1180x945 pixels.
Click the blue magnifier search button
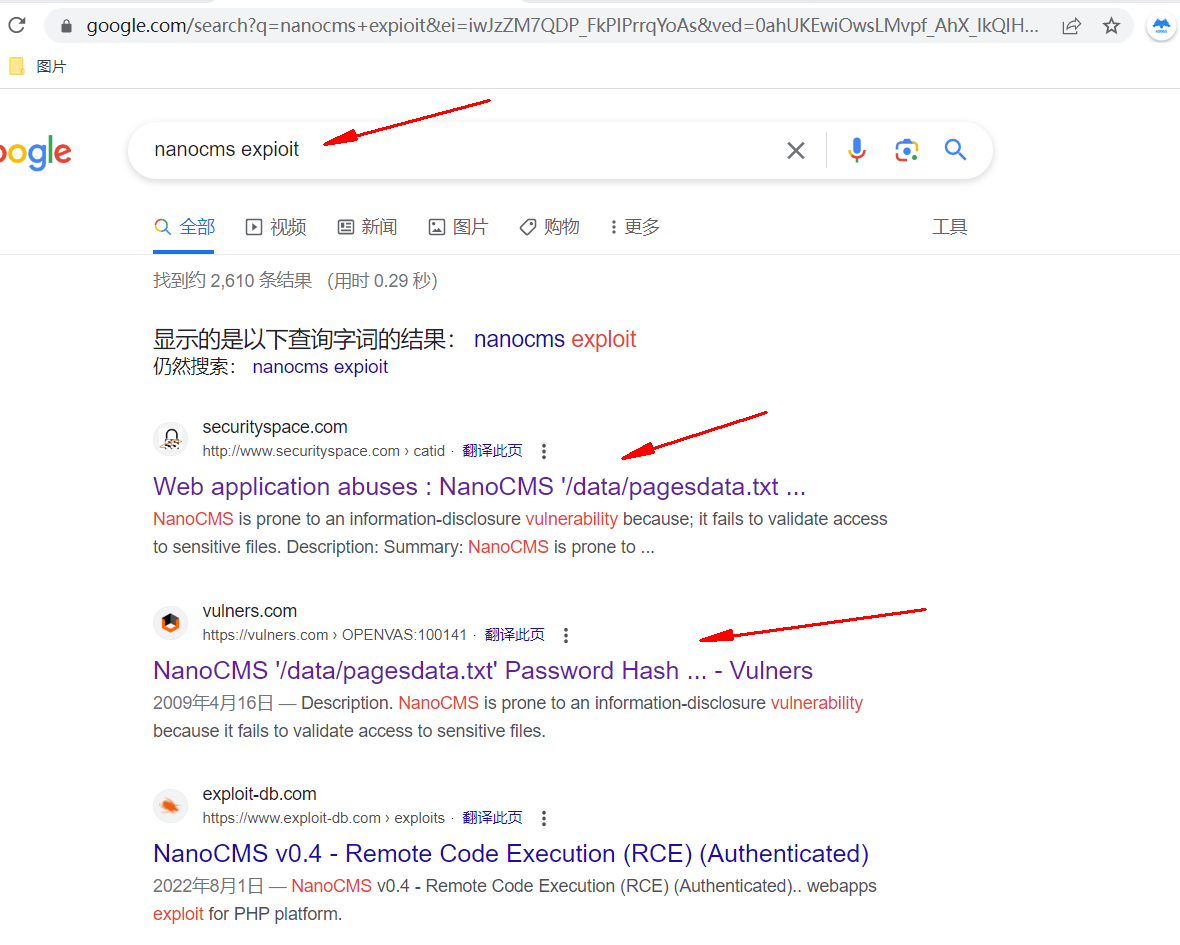point(955,150)
